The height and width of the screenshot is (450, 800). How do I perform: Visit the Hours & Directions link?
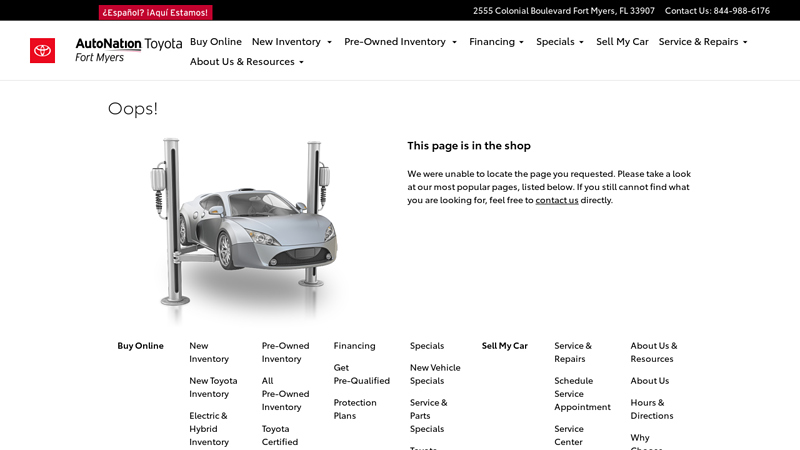point(651,409)
